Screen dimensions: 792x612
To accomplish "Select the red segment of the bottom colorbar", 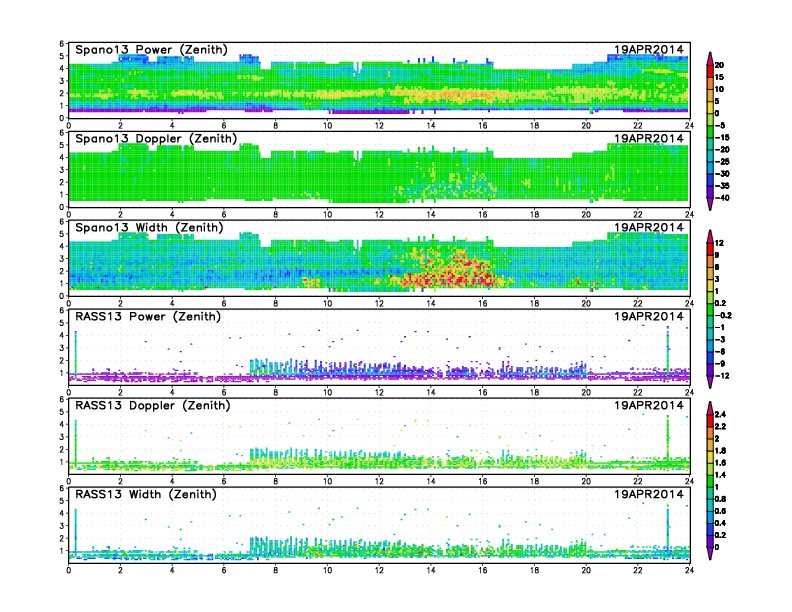I will [x=710, y=421].
